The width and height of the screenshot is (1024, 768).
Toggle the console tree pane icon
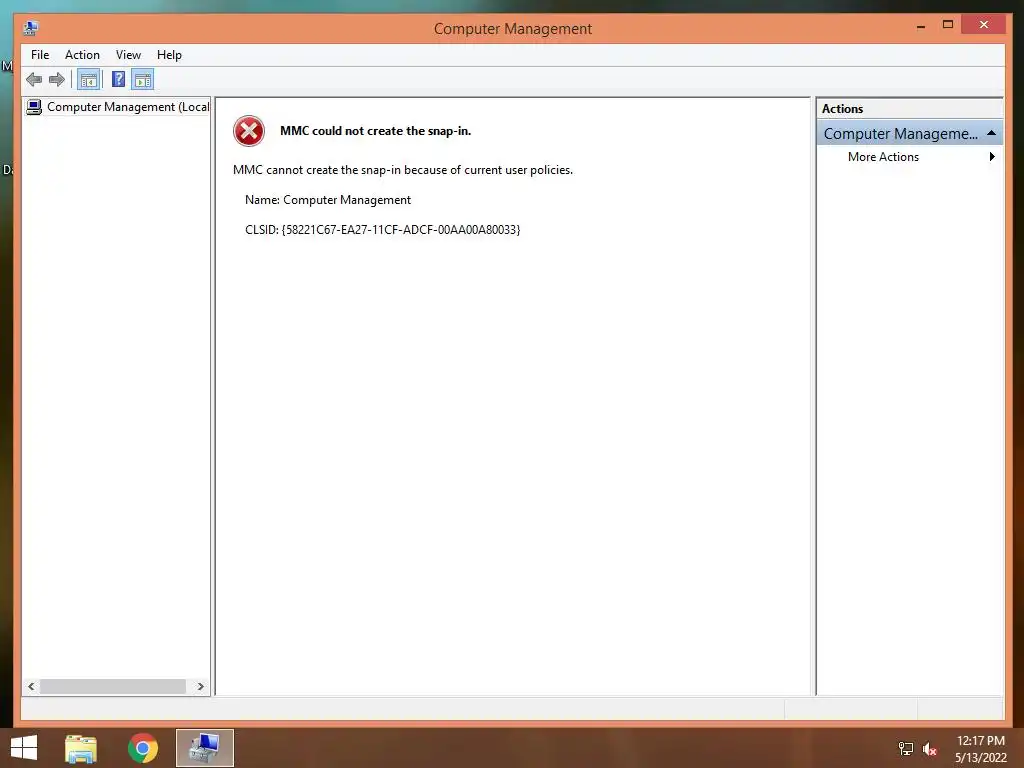tap(88, 80)
